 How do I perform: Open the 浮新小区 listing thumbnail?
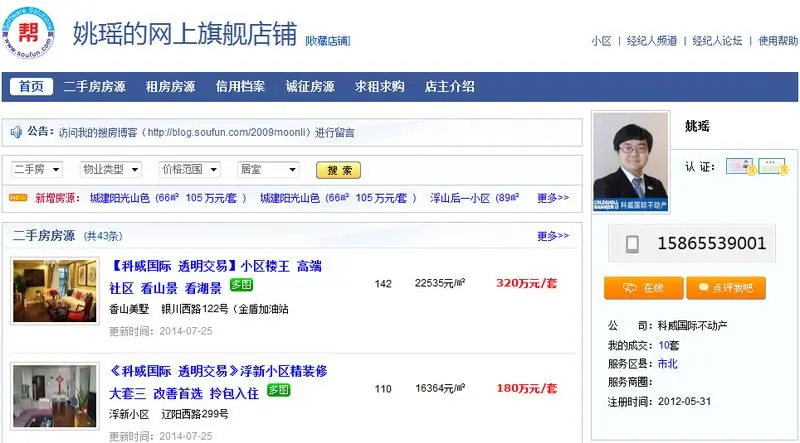pyautogui.click(x=55, y=396)
